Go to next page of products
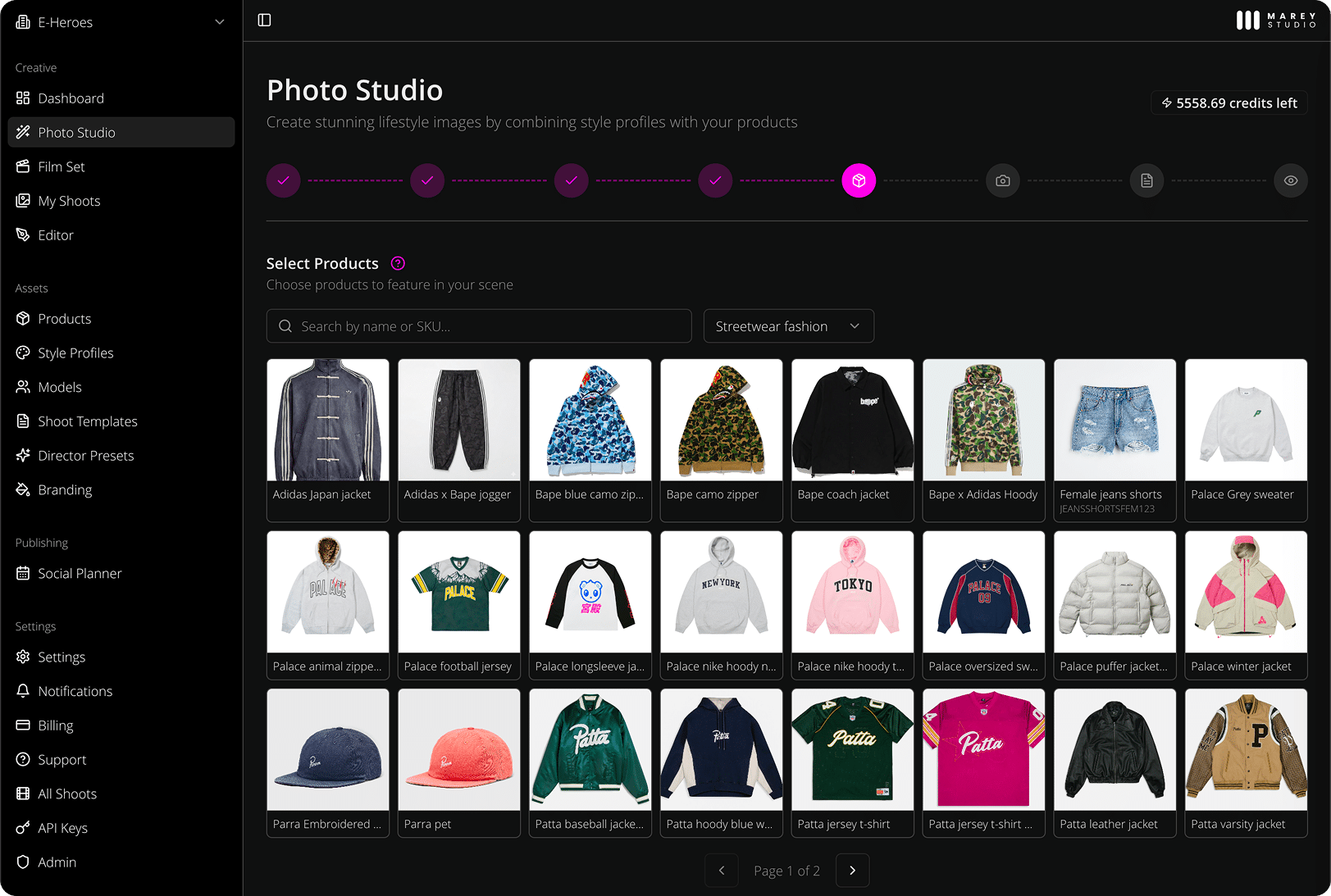The width and height of the screenshot is (1331, 896). (852, 871)
